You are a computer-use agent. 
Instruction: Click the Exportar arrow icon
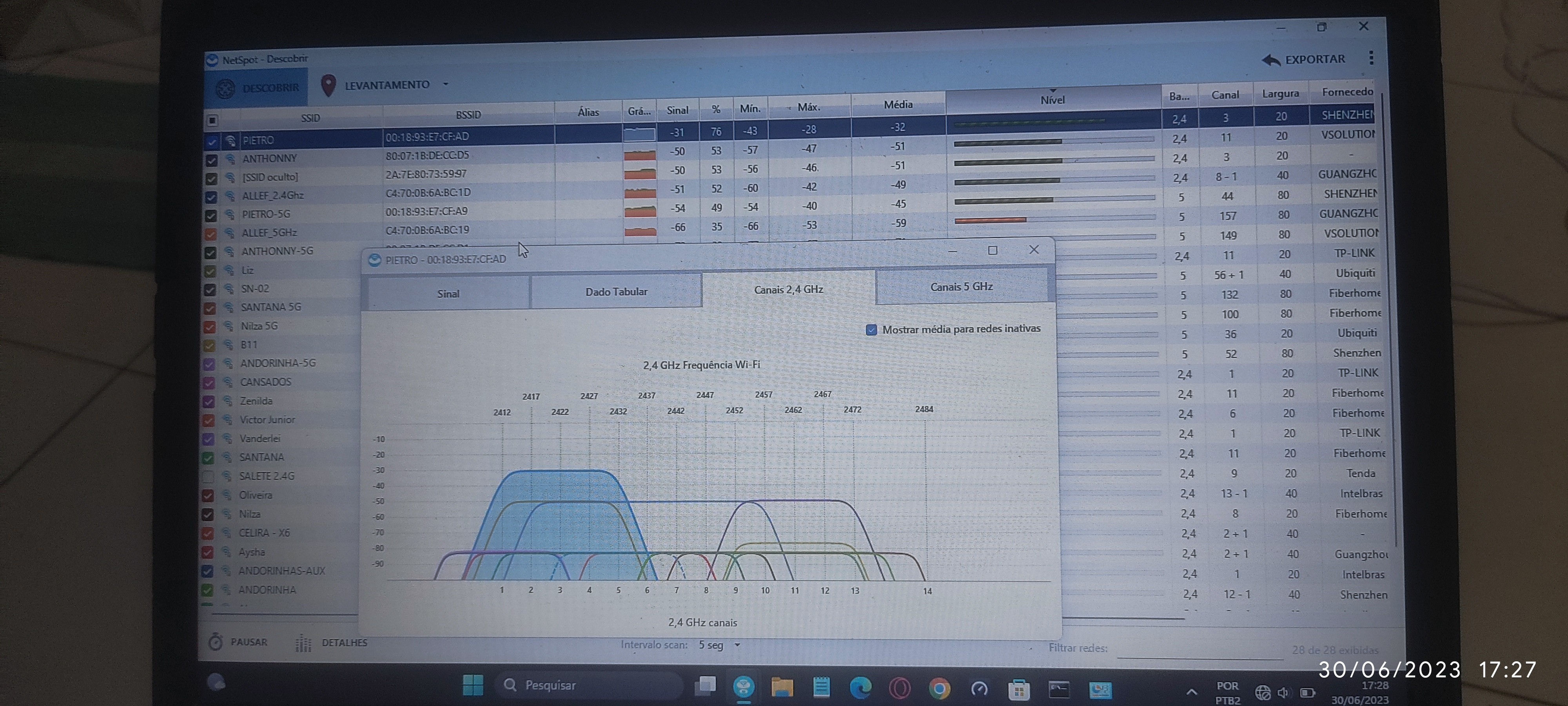(1270, 60)
